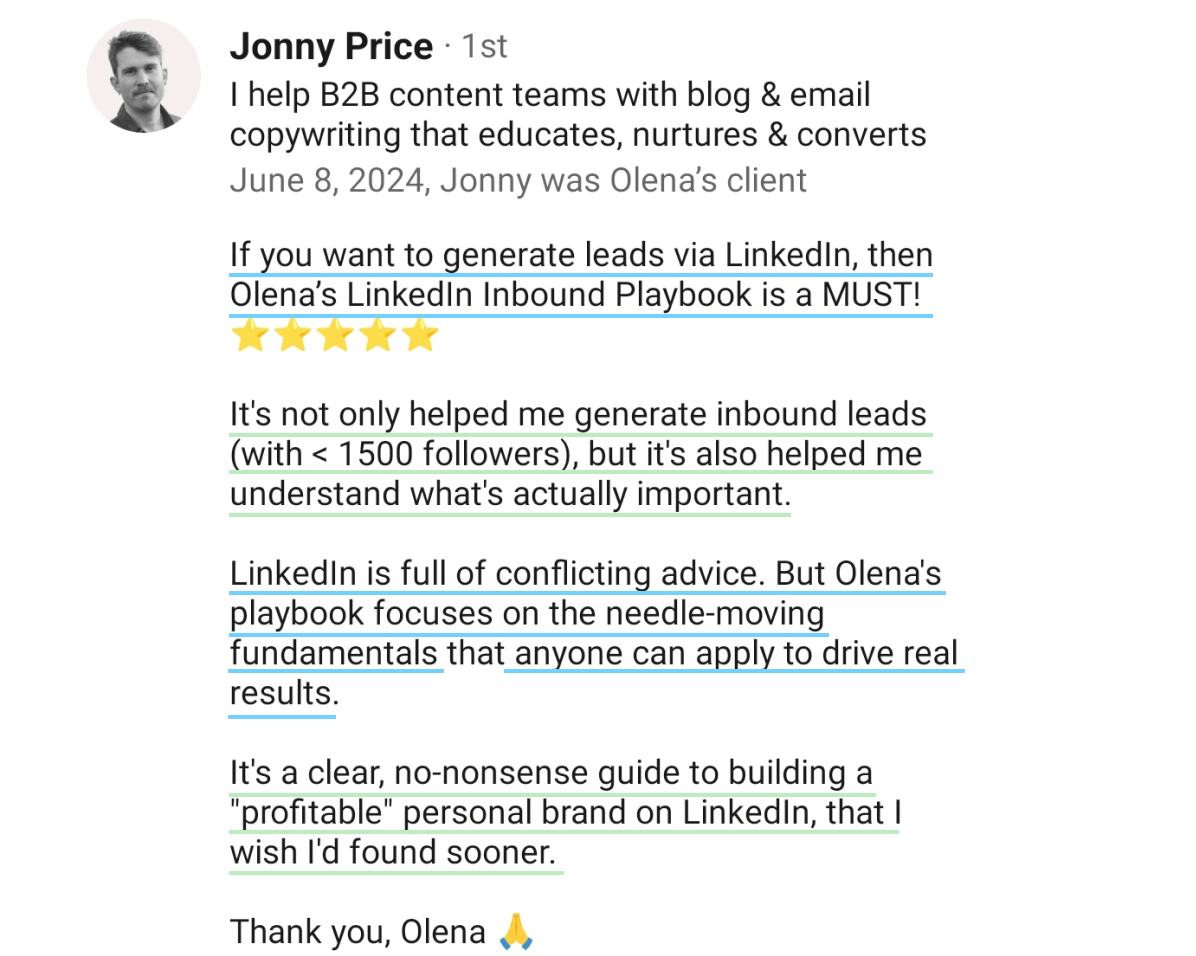Screen dimensions: 1196x956
Task: Click the praying hands emoji
Action: click(x=516, y=931)
